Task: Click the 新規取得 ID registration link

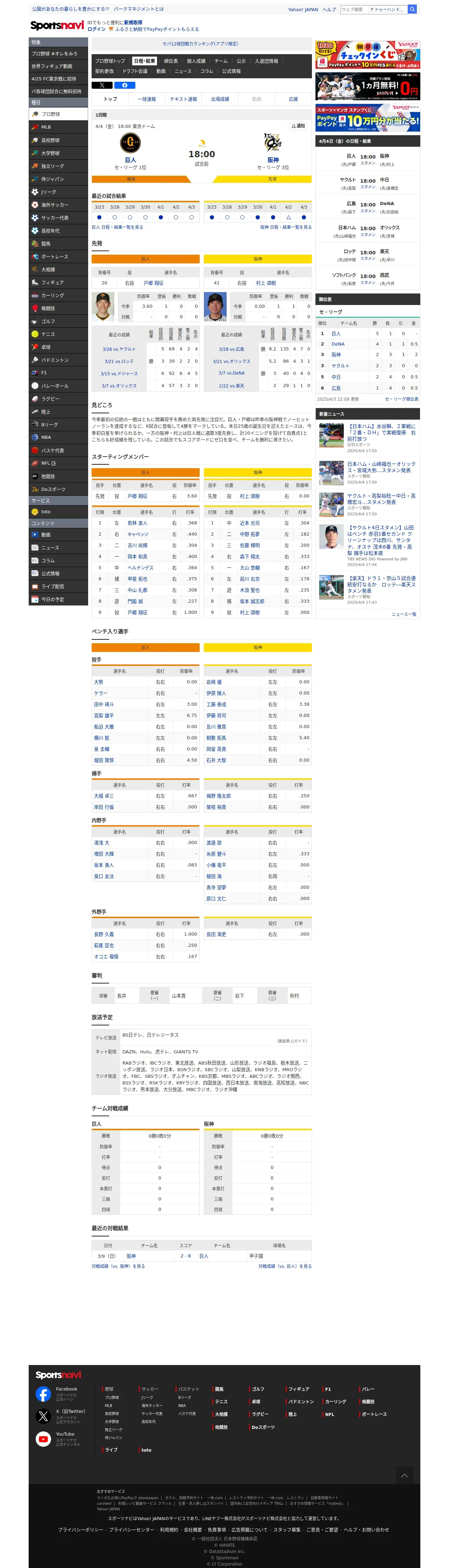Action: click(133, 22)
